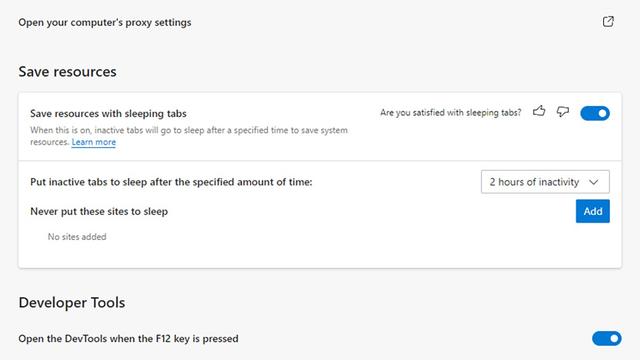
Task: Disable the sleeping tabs toggle
Action: (x=595, y=113)
